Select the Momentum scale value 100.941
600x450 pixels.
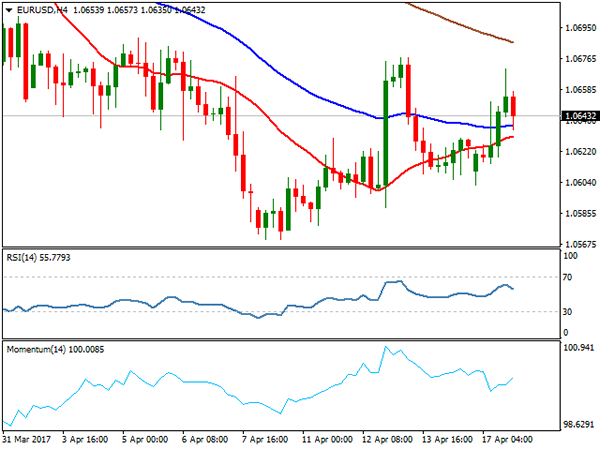pos(579,347)
